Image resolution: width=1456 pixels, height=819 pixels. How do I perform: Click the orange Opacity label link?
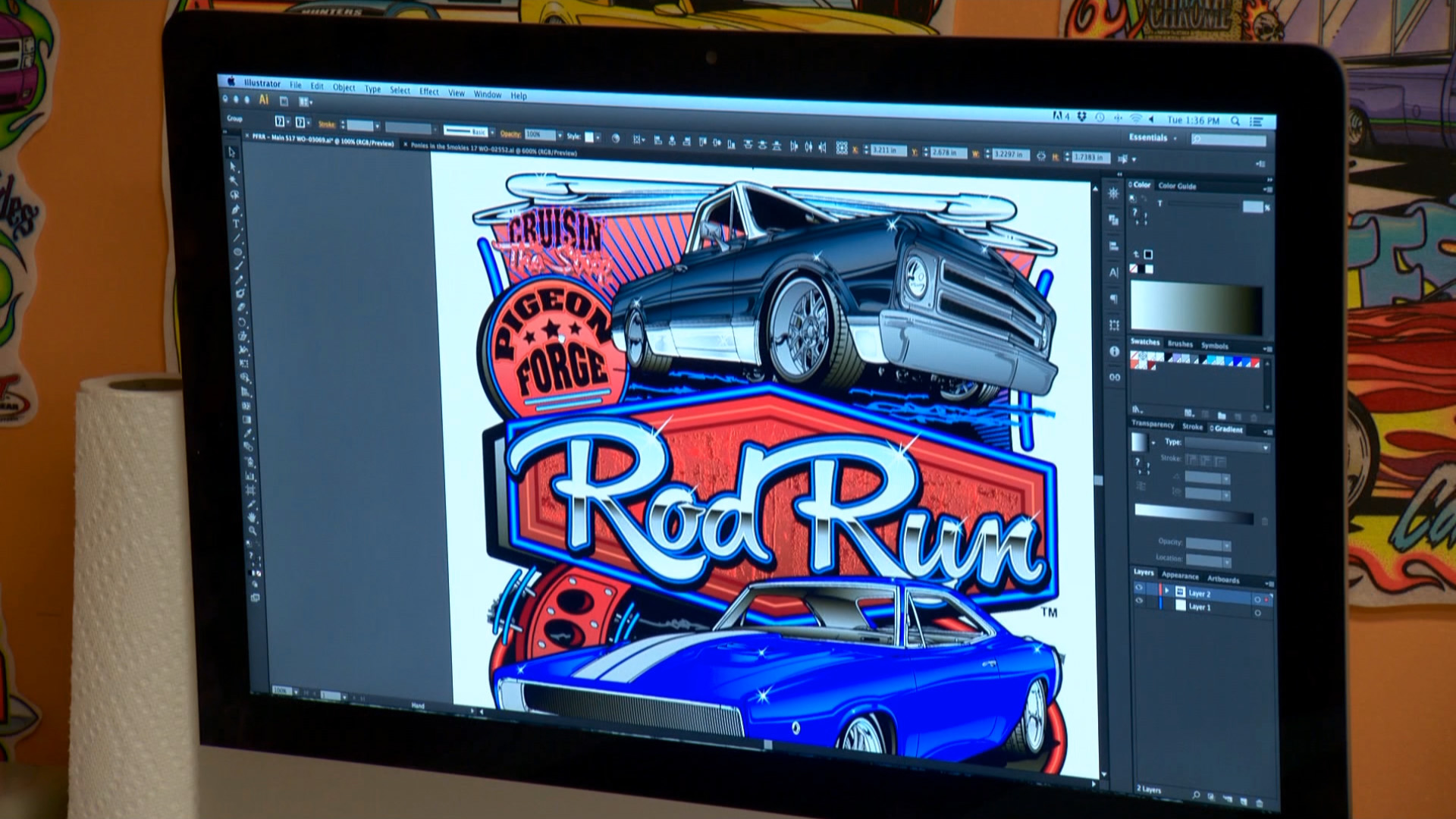click(x=510, y=134)
